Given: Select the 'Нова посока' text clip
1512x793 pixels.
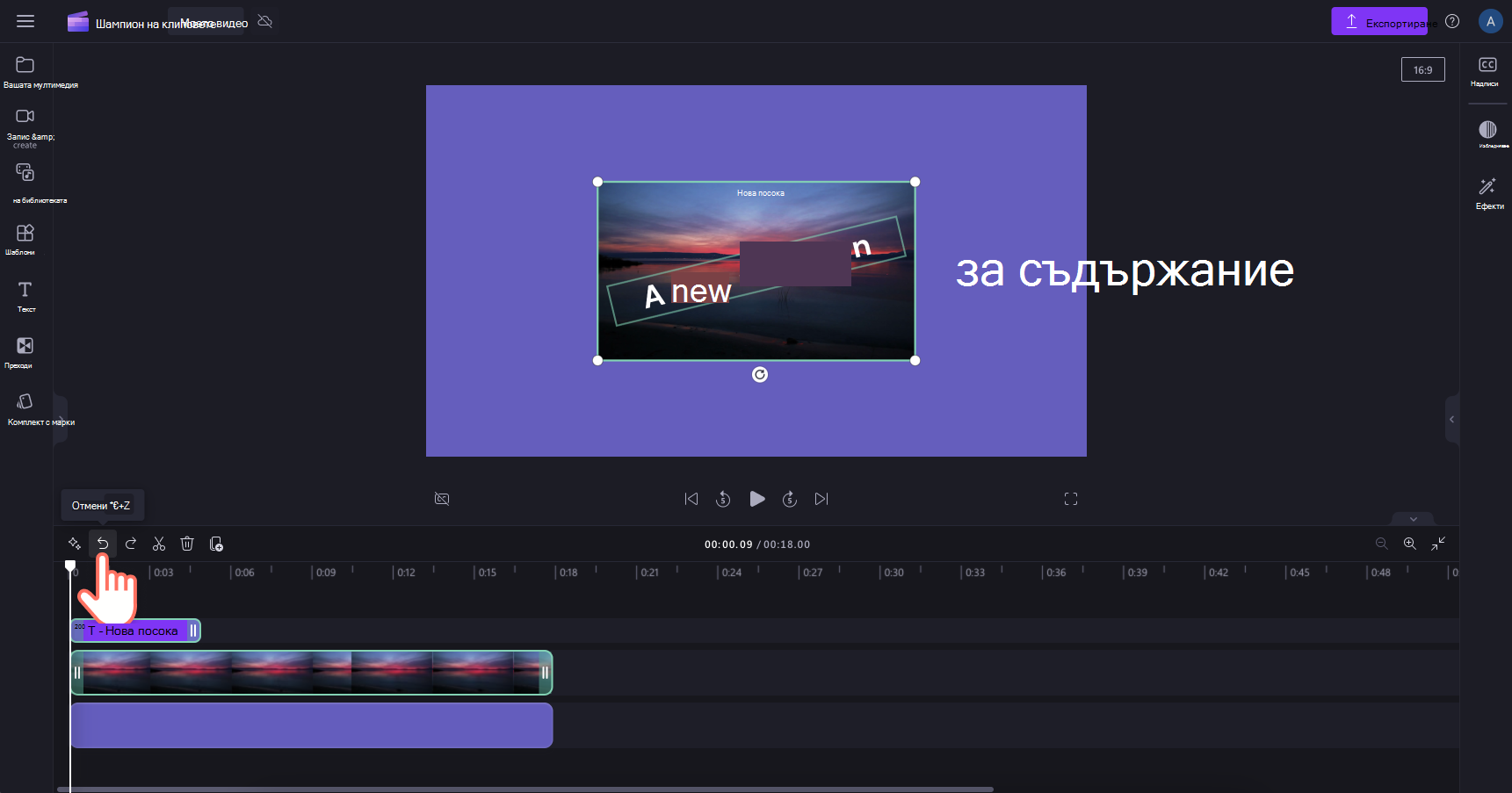Looking at the screenshot, I should tap(135, 631).
